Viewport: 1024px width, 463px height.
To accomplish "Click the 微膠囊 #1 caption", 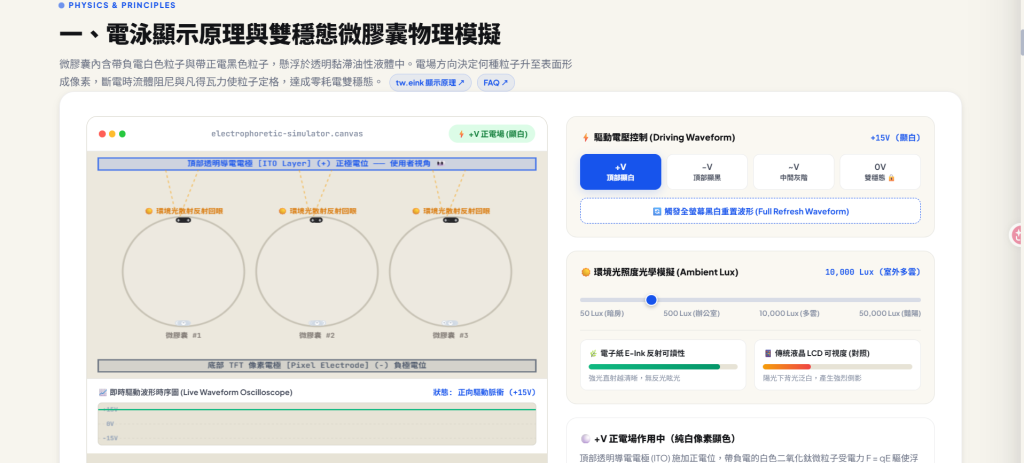I will [x=184, y=336].
